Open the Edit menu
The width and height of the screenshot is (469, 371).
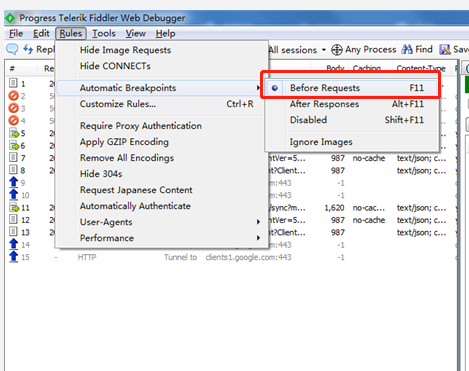coord(41,34)
